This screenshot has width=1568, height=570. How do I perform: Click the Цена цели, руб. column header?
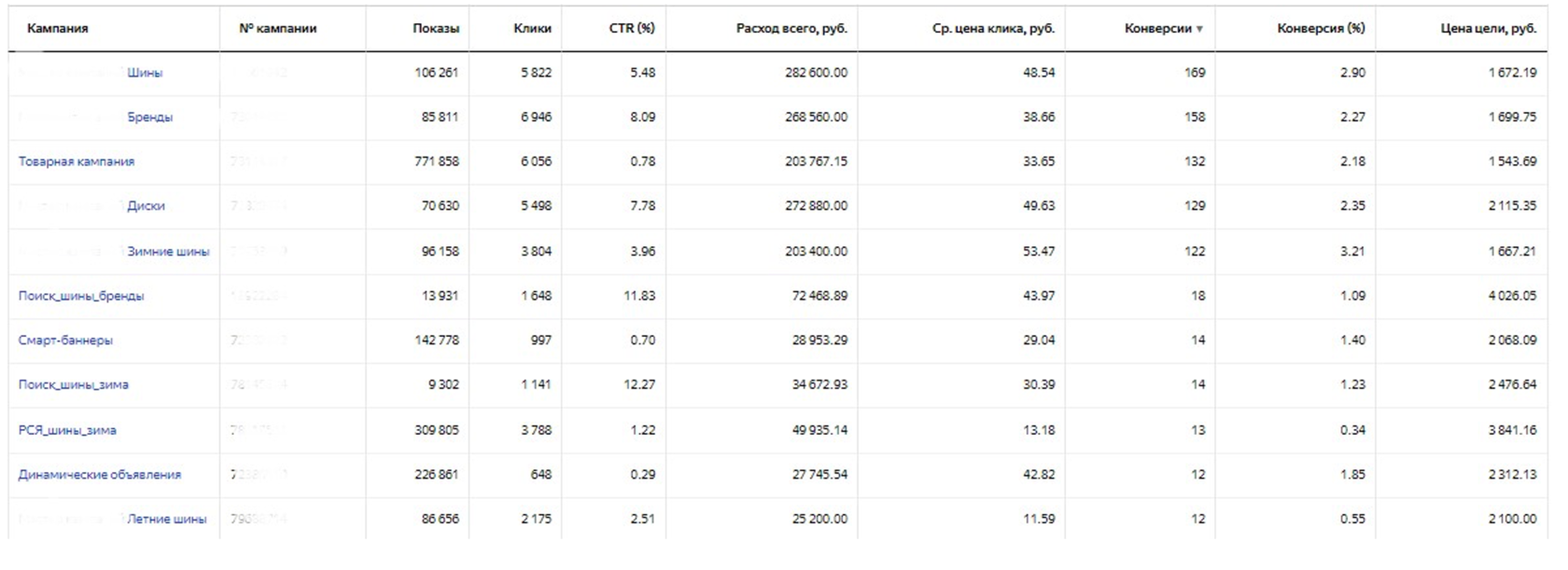1489,29
